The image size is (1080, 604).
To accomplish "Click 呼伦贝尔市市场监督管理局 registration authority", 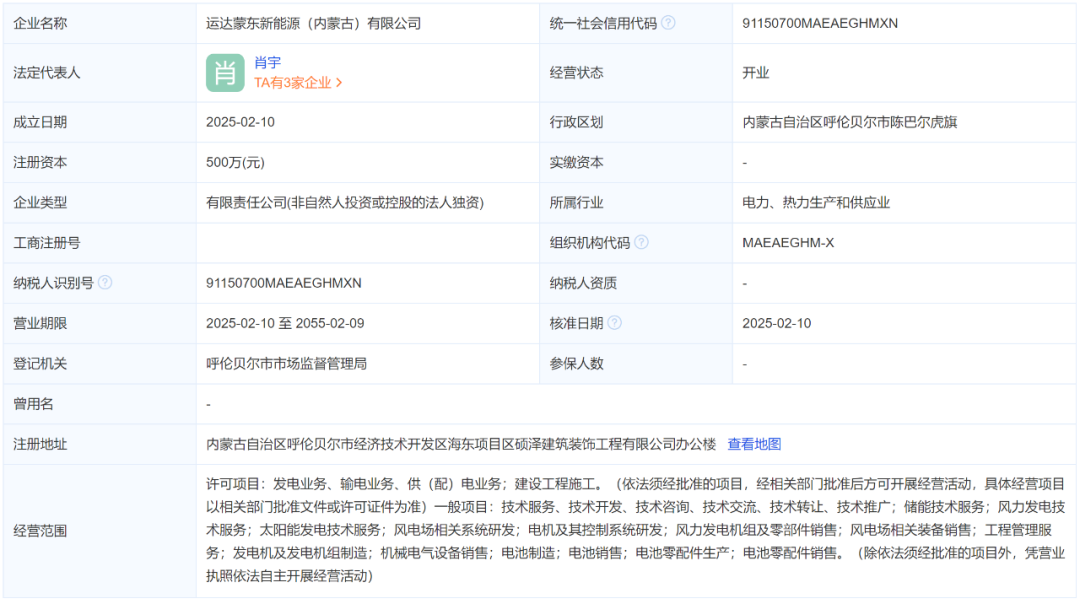I will (x=287, y=364).
